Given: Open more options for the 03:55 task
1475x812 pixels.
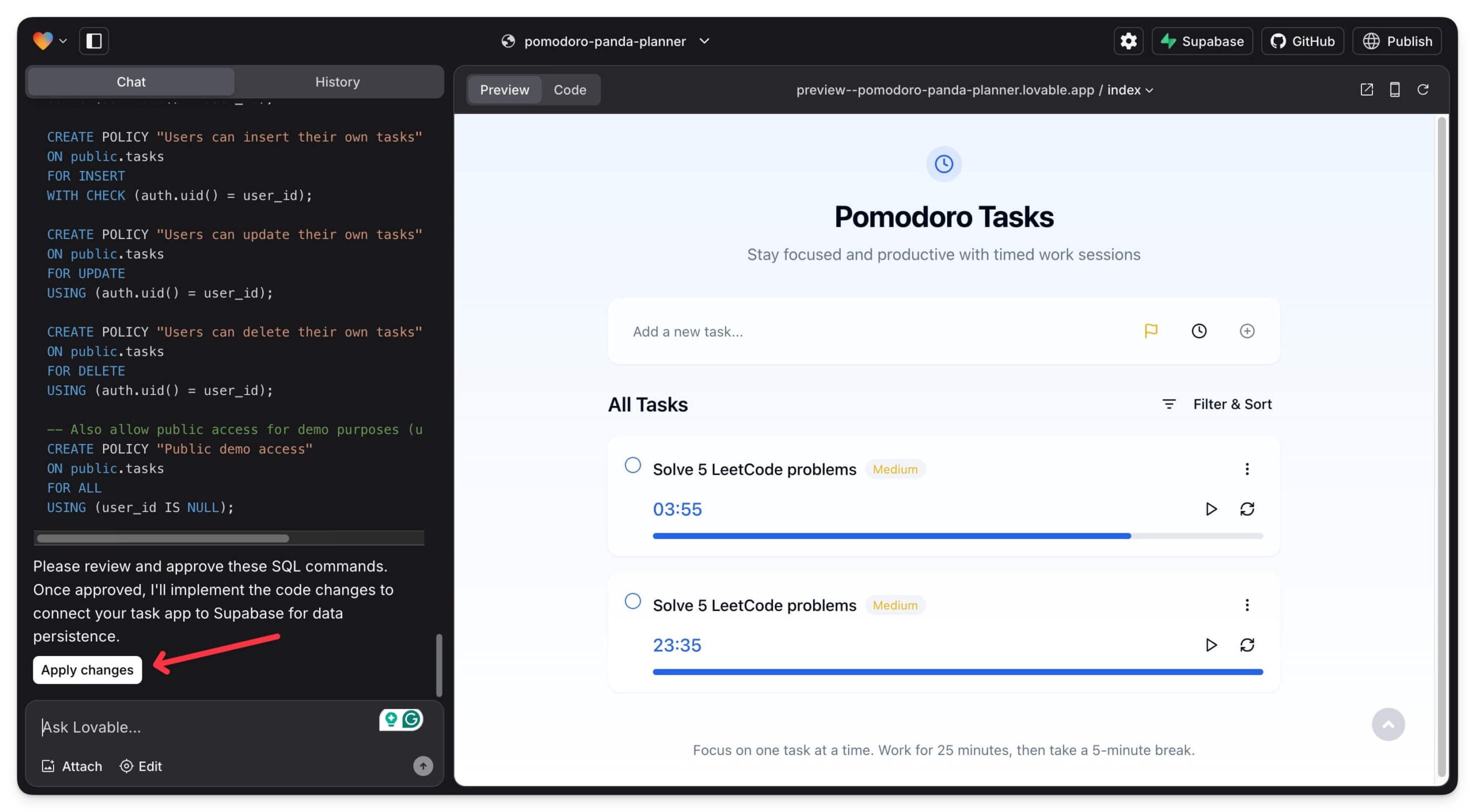Looking at the screenshot, I should click(x=1247, y=469).
